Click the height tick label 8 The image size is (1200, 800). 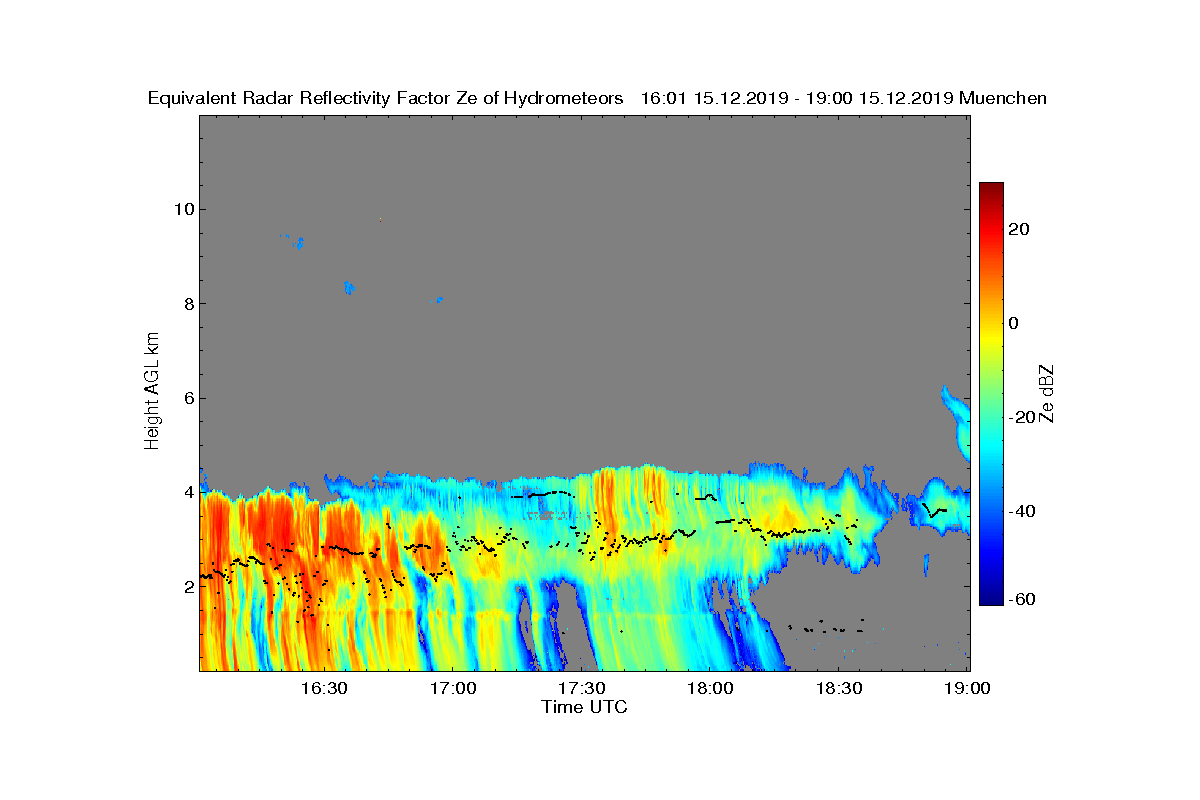pyautogui.click(x=187, y=304)
